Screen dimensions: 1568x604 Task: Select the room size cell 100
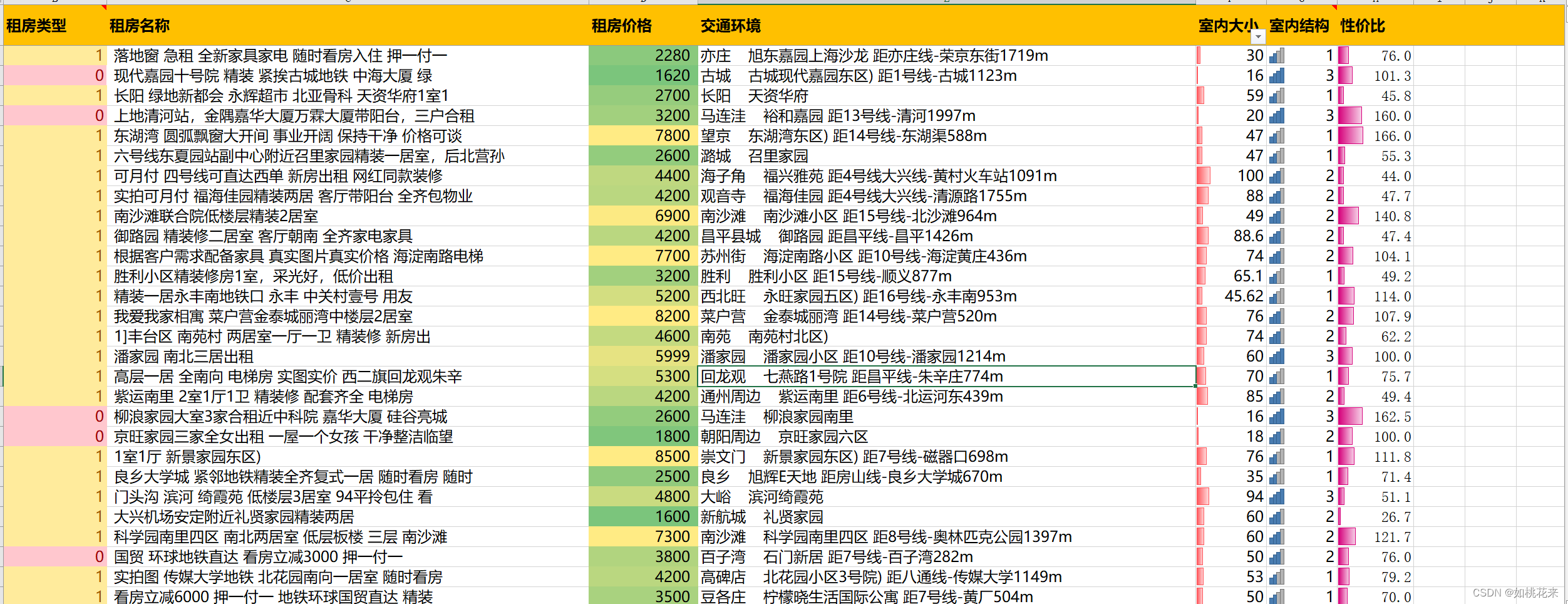pos(1231,176)
